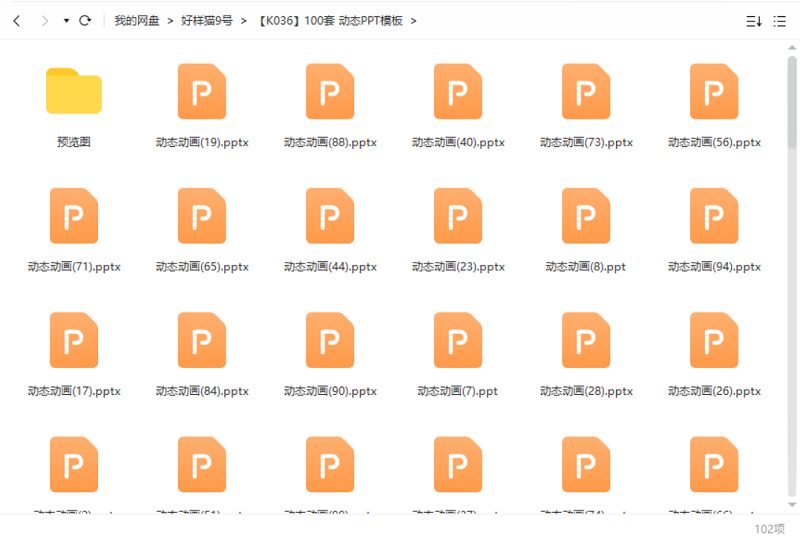Click the back navigation arrow

pos(17,20)
